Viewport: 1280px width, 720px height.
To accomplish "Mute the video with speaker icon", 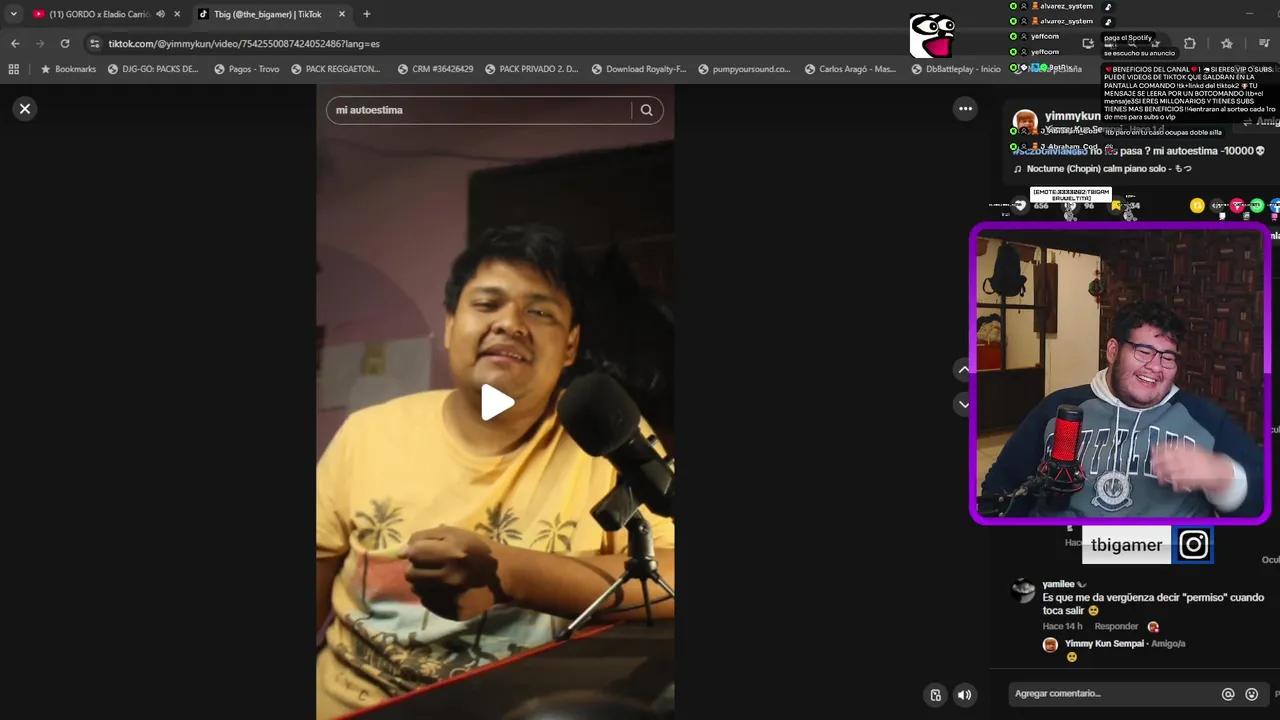I will pyautogui.click(x=964, y=695).
